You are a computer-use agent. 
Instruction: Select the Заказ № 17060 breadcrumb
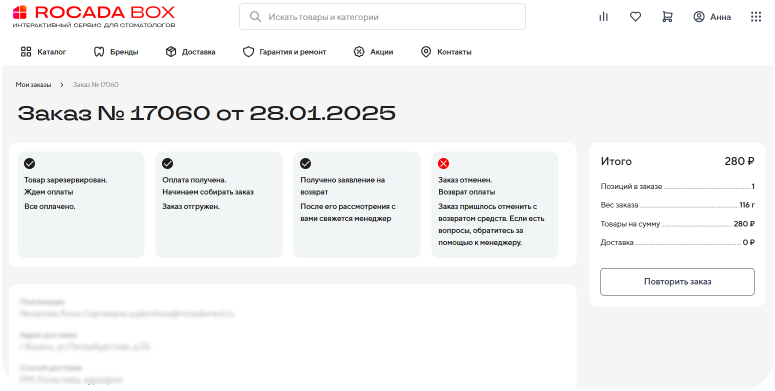point(95,85)
